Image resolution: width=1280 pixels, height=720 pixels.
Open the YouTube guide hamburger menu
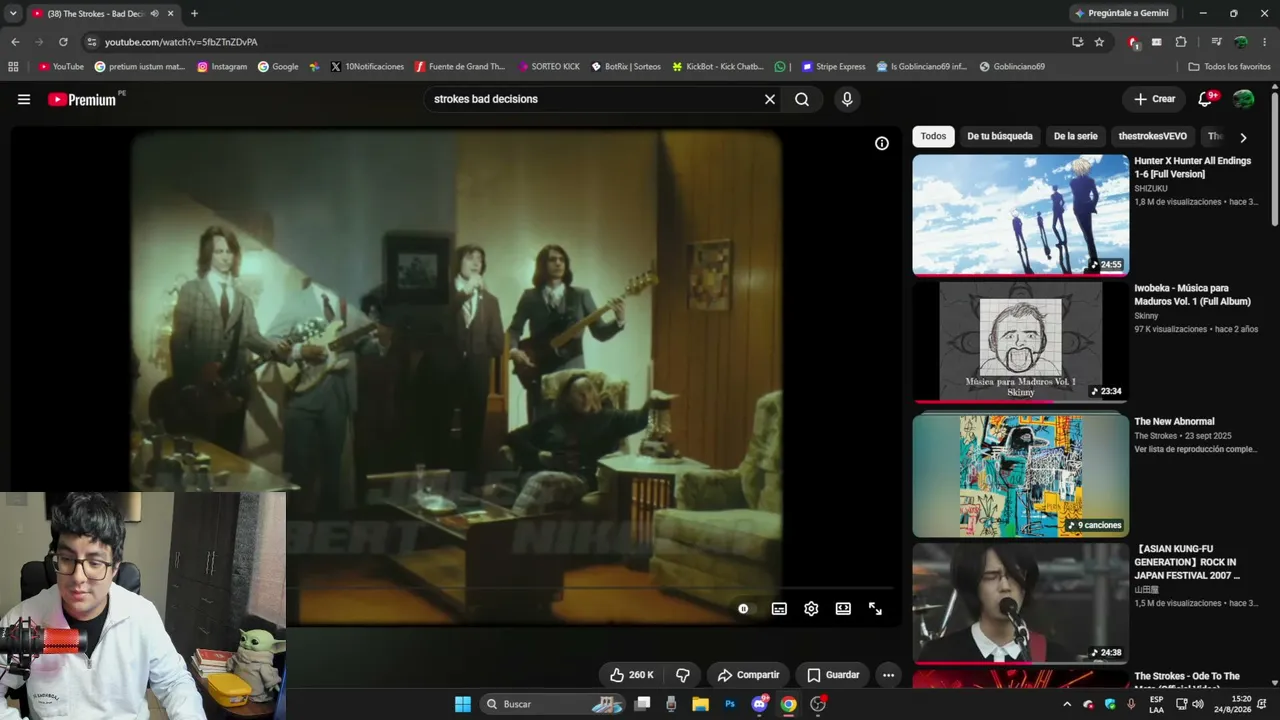24,99
